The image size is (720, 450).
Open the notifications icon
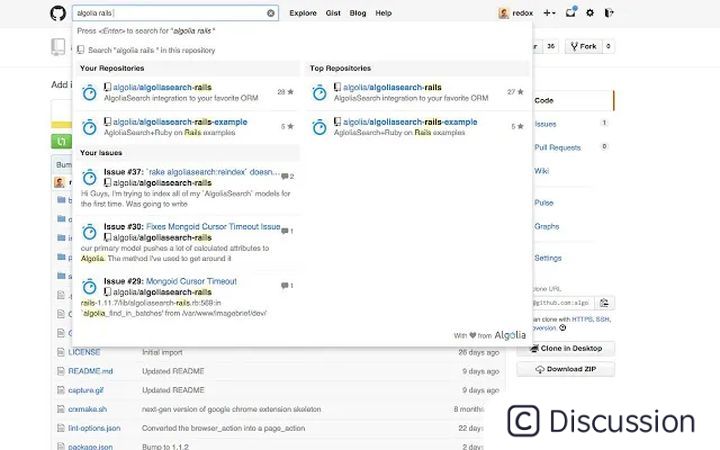click(x=571, y=12)
